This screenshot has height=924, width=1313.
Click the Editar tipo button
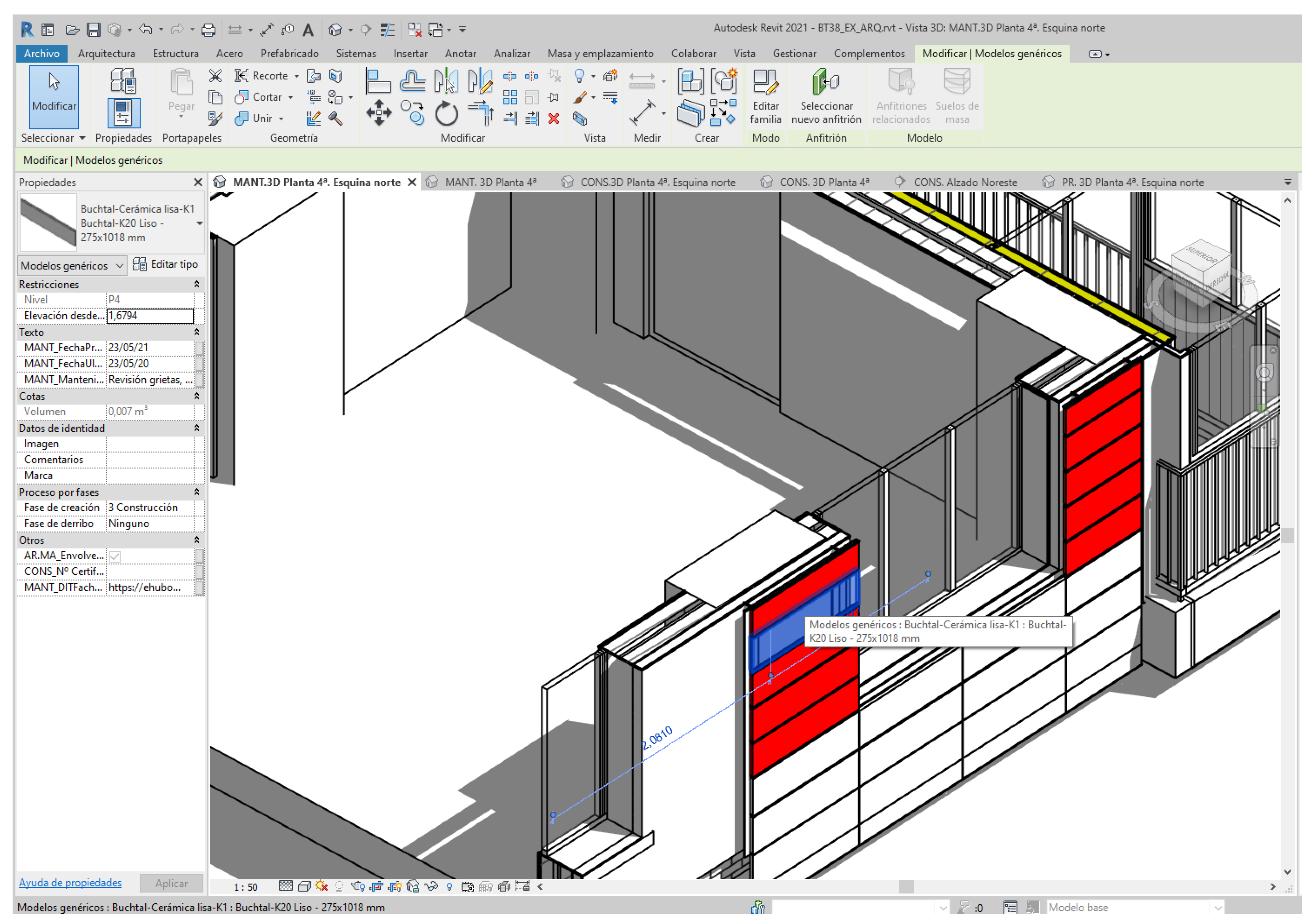[x=166, y=264]
